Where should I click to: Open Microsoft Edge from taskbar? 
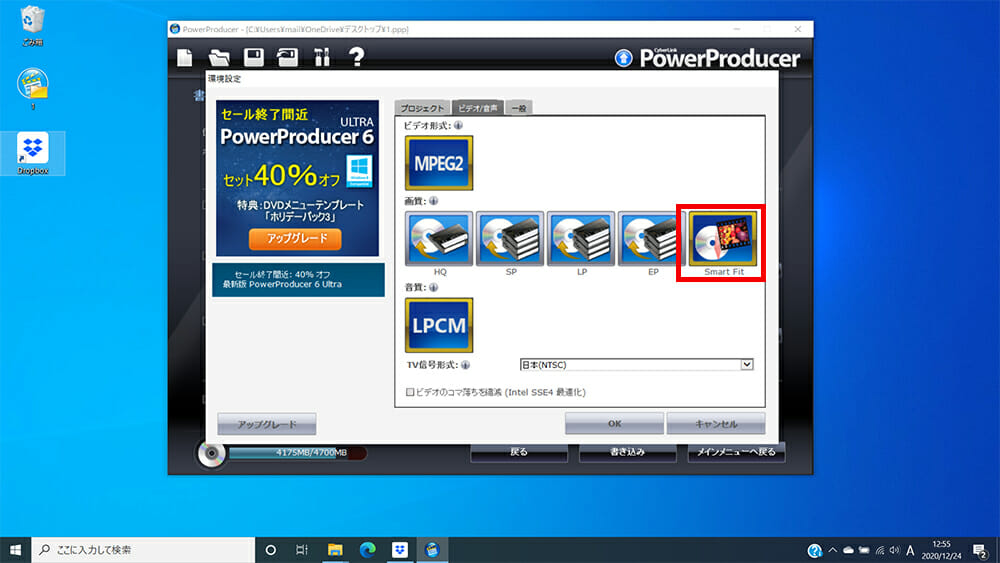coord(367,550)
